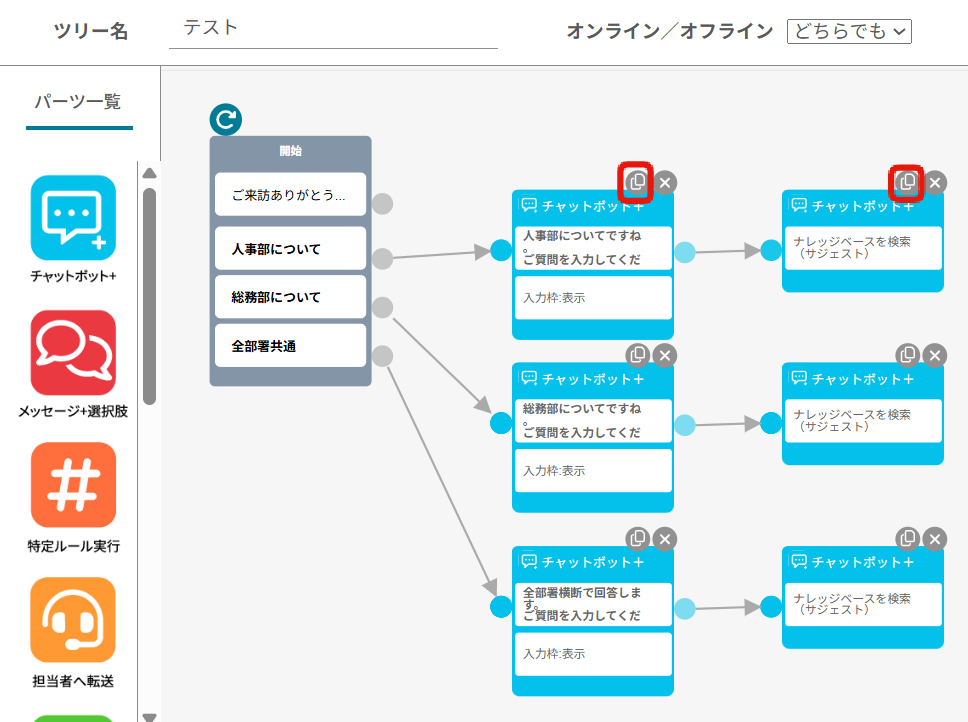968x722 pixels.
Task: Click the チャットボット+ header of 人事部 node
Action: click(x=593, y=207)
